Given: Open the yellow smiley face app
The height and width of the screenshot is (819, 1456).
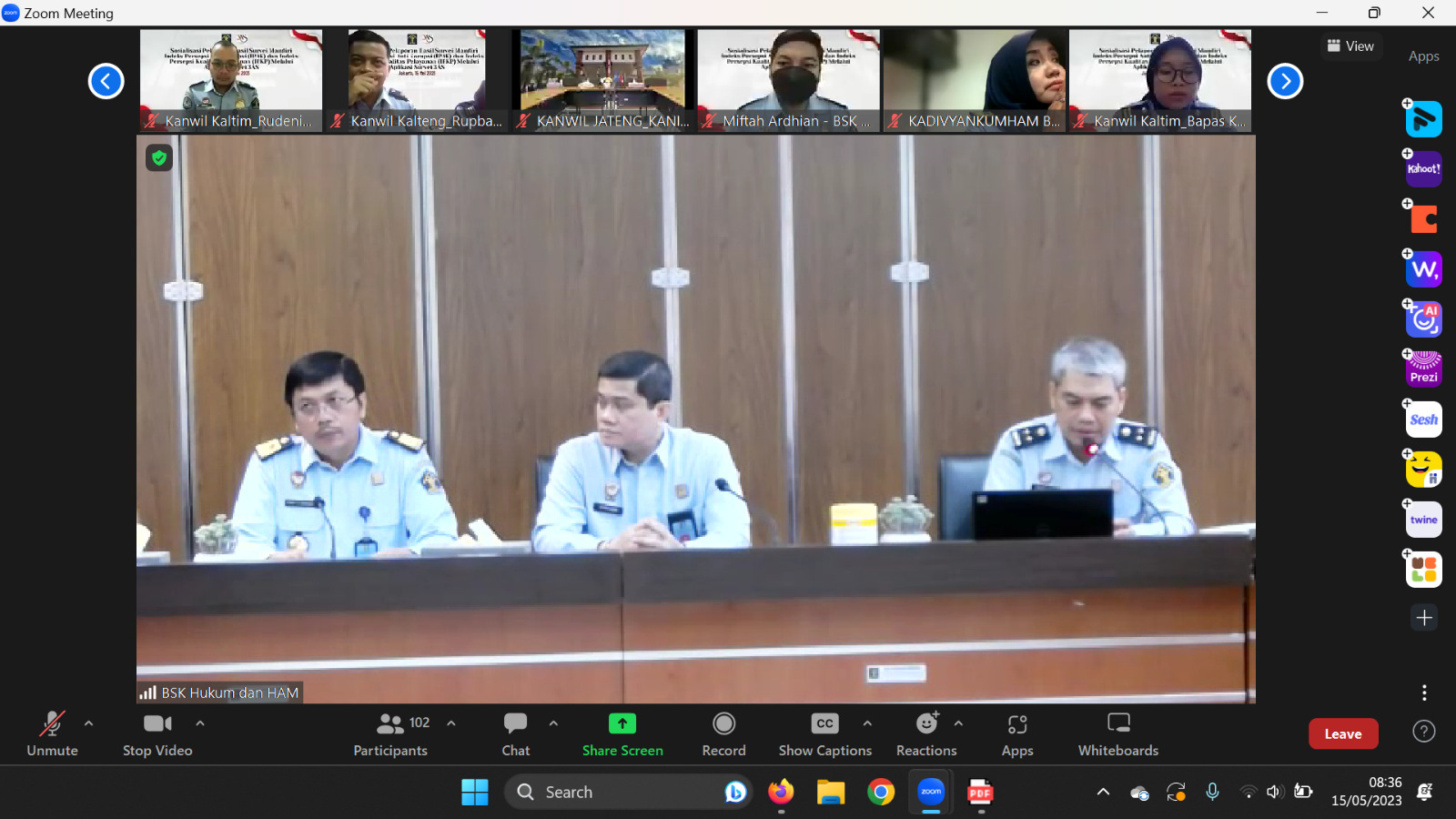Looking at the screenshot, I should point(1424,470).
